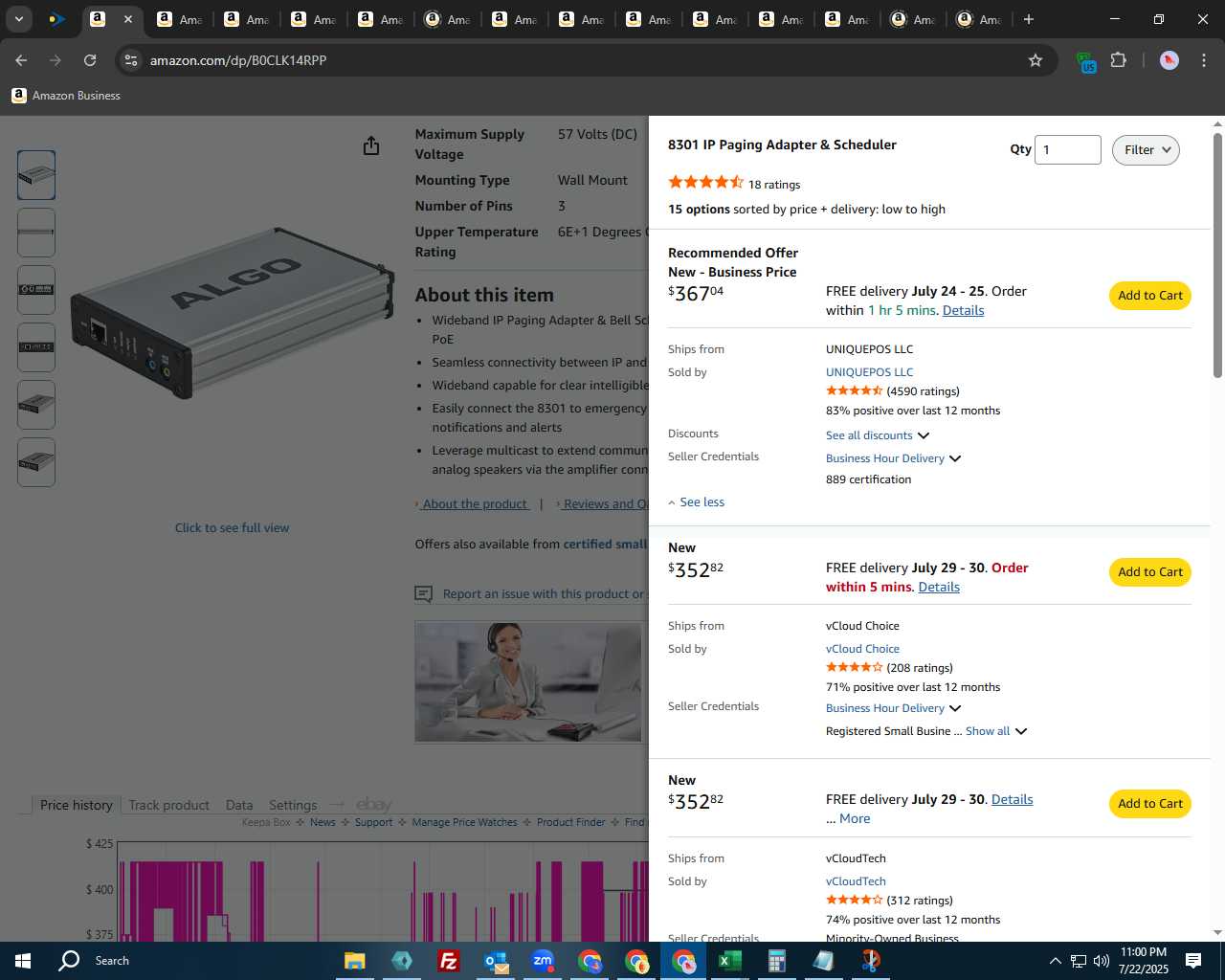Open Details link for vCloud Choice delivery
Screen dimensions: 1225x980
tap(939, 587)
